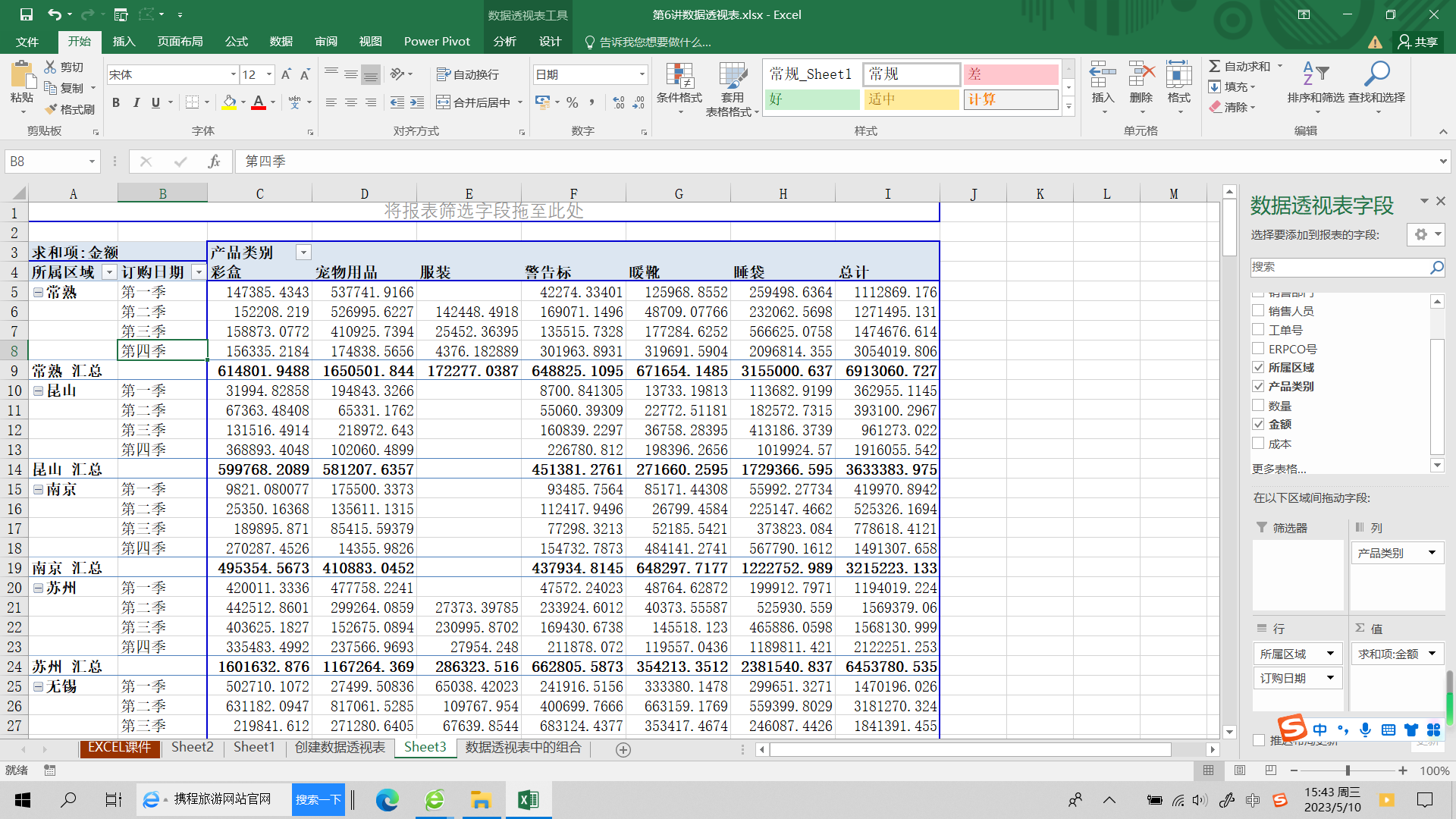Viewport: 1456px width, 819px height.
Task: Open the number format 日期 dropdown
Action: click(642, 74)
